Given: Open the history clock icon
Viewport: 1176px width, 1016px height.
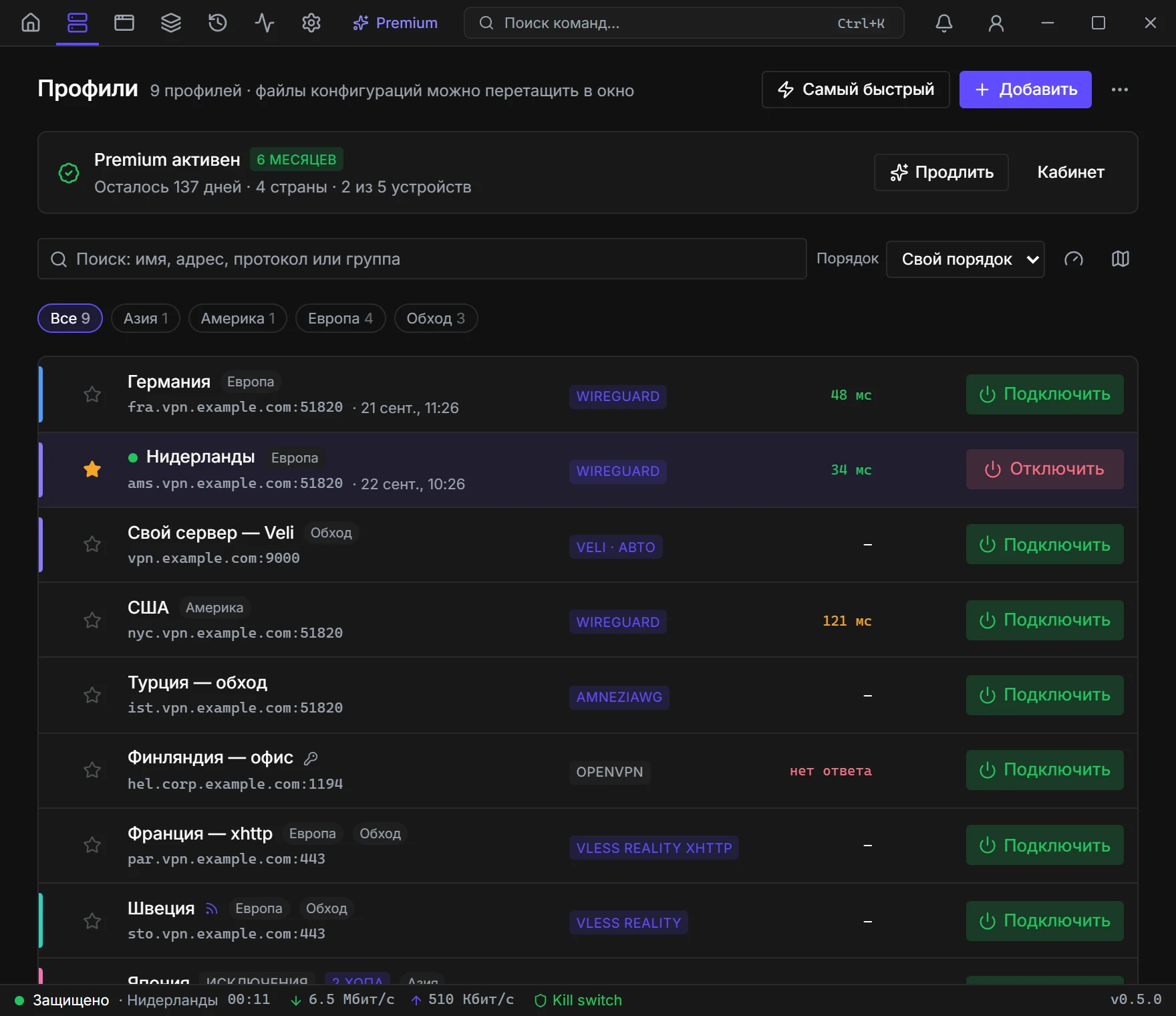Looking at the screenshot, I should [x=218, y=23].
